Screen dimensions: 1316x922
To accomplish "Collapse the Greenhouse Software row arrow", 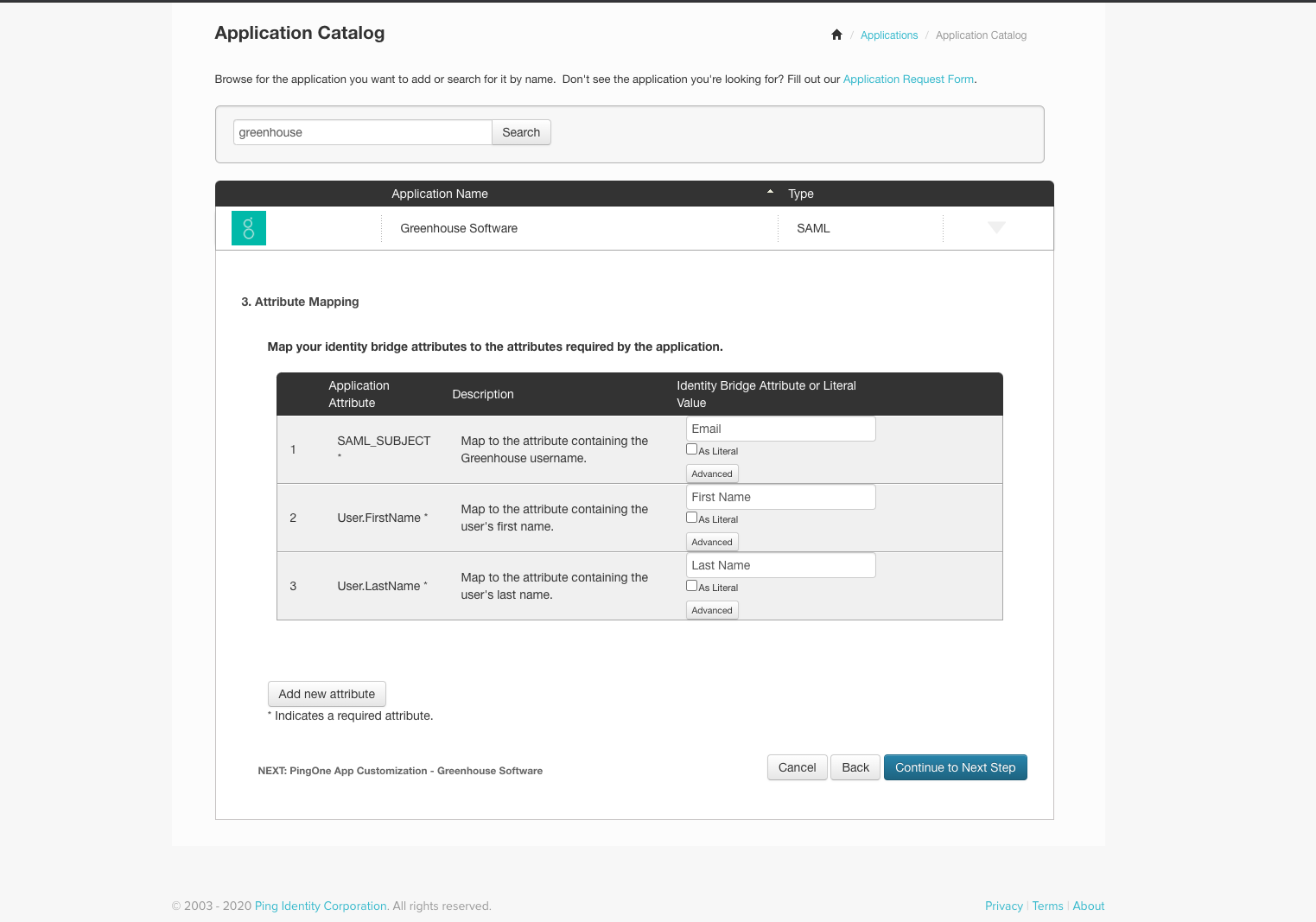I will pos(996,227).
